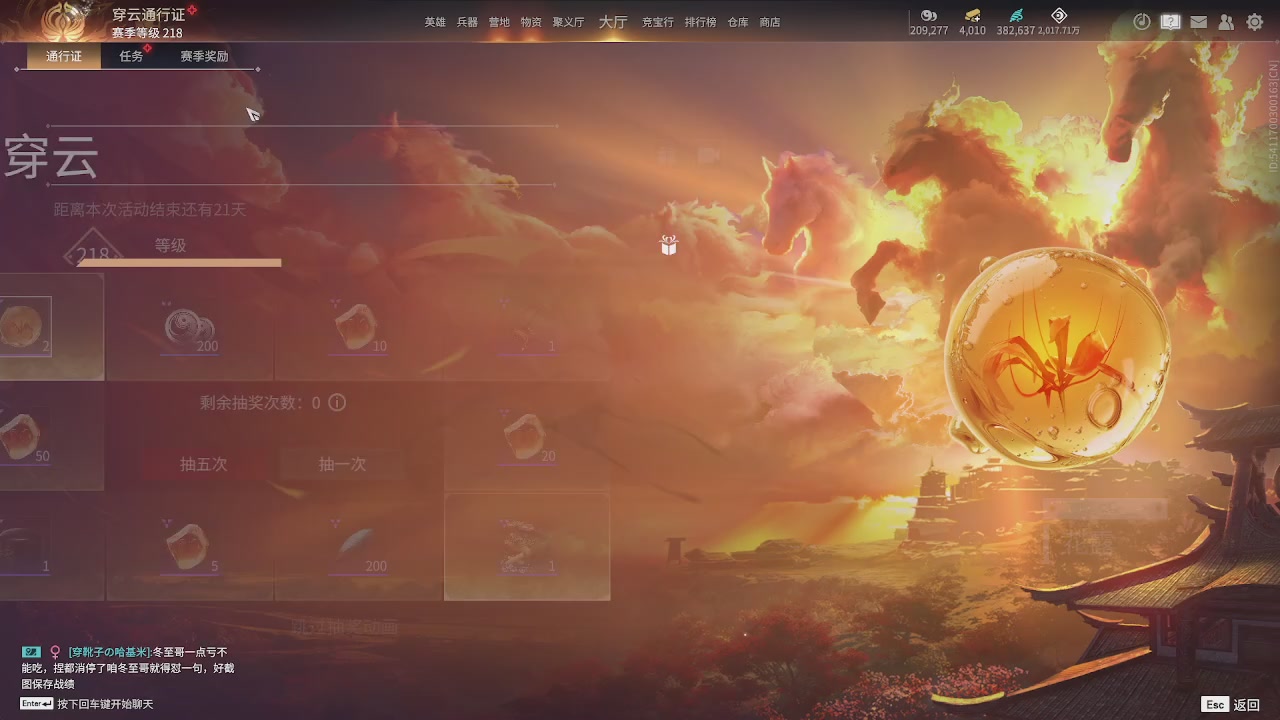Click the 382,637 currency amount

pos(1016,31)
